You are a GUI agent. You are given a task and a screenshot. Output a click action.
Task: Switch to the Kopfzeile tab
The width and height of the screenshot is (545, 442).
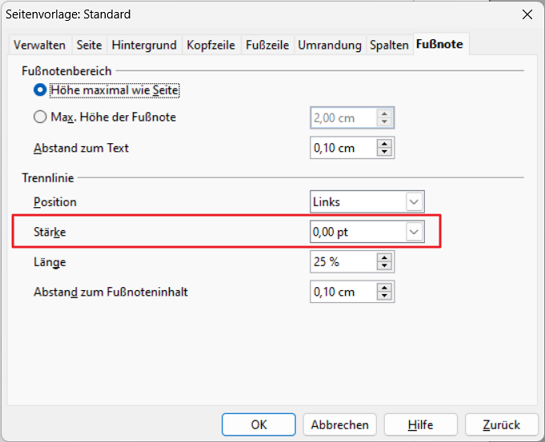pyautogui.click(x=211, y=45)
